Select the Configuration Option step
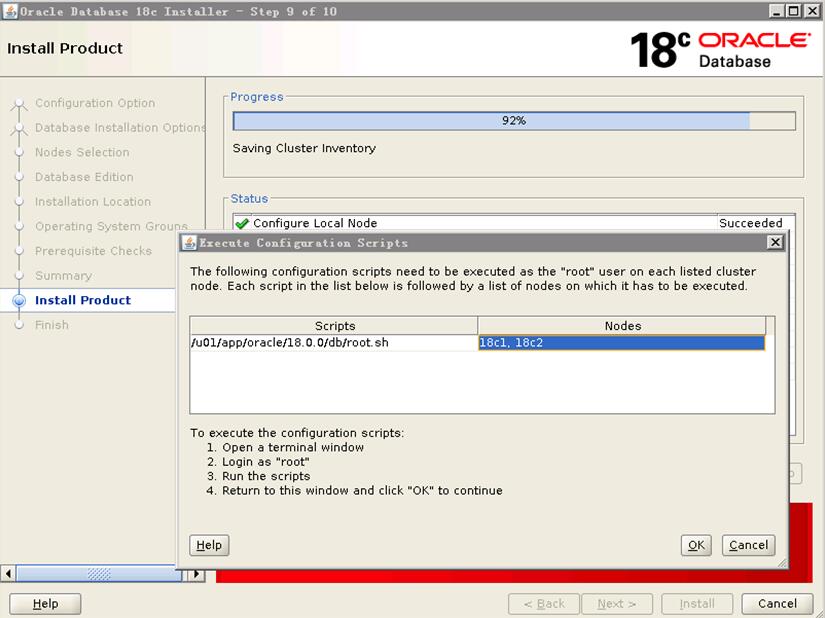Image resolution: width=825 pixels, height=618 pixels. coord(95,103)
